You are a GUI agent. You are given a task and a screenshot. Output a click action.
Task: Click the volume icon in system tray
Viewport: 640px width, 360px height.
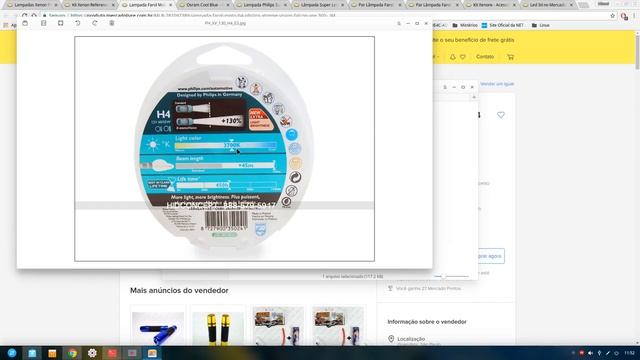point(590,353)
